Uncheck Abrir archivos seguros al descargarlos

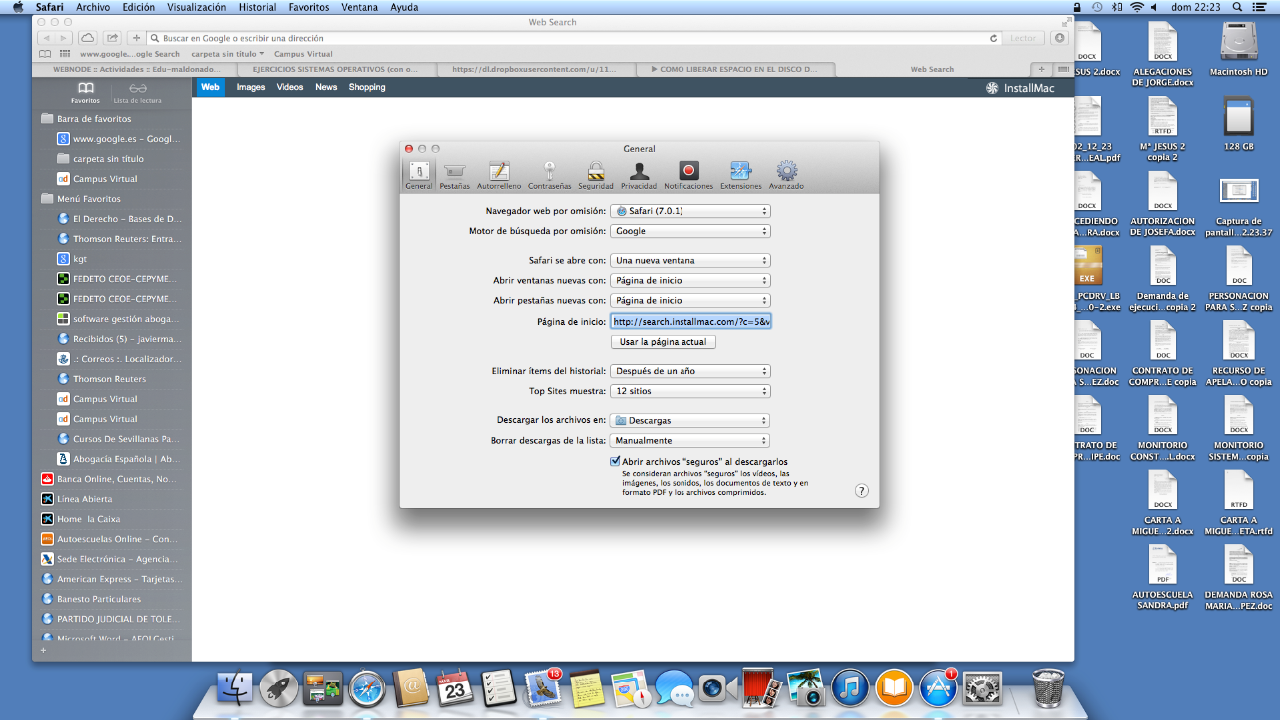coord(615,461)
